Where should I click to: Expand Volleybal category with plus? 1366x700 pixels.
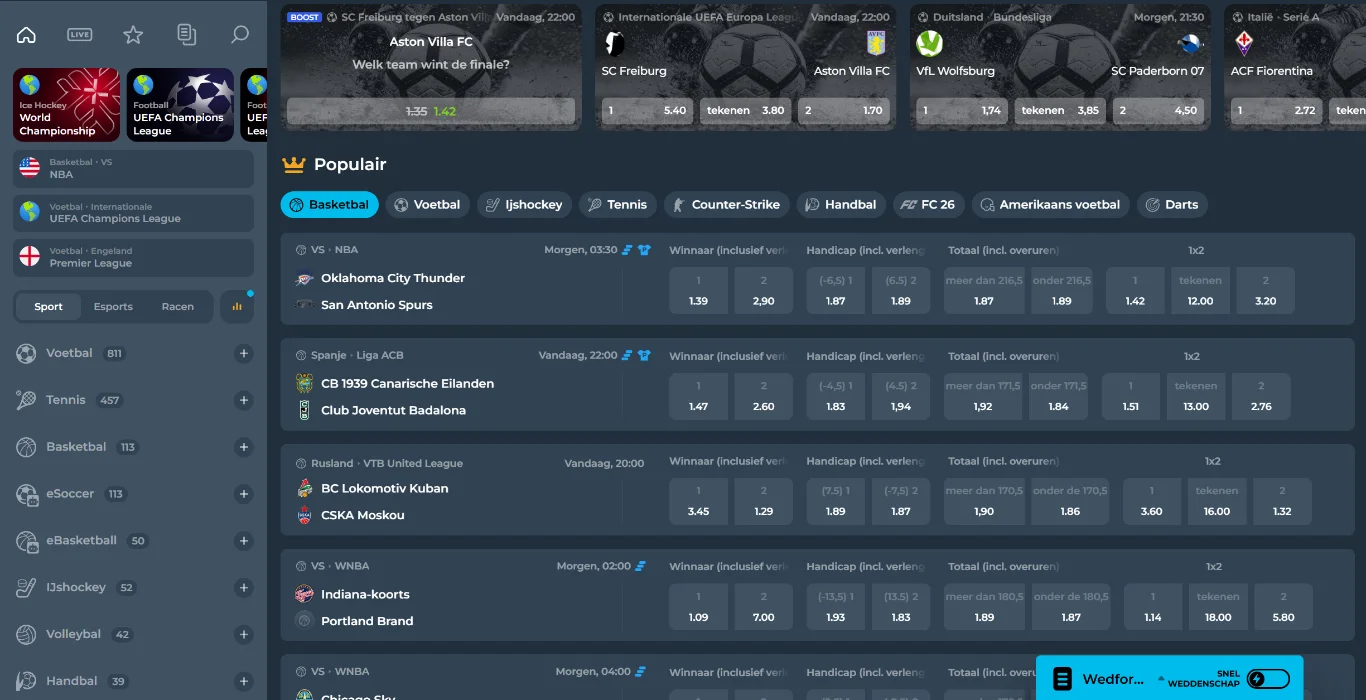tap(243, 635)
